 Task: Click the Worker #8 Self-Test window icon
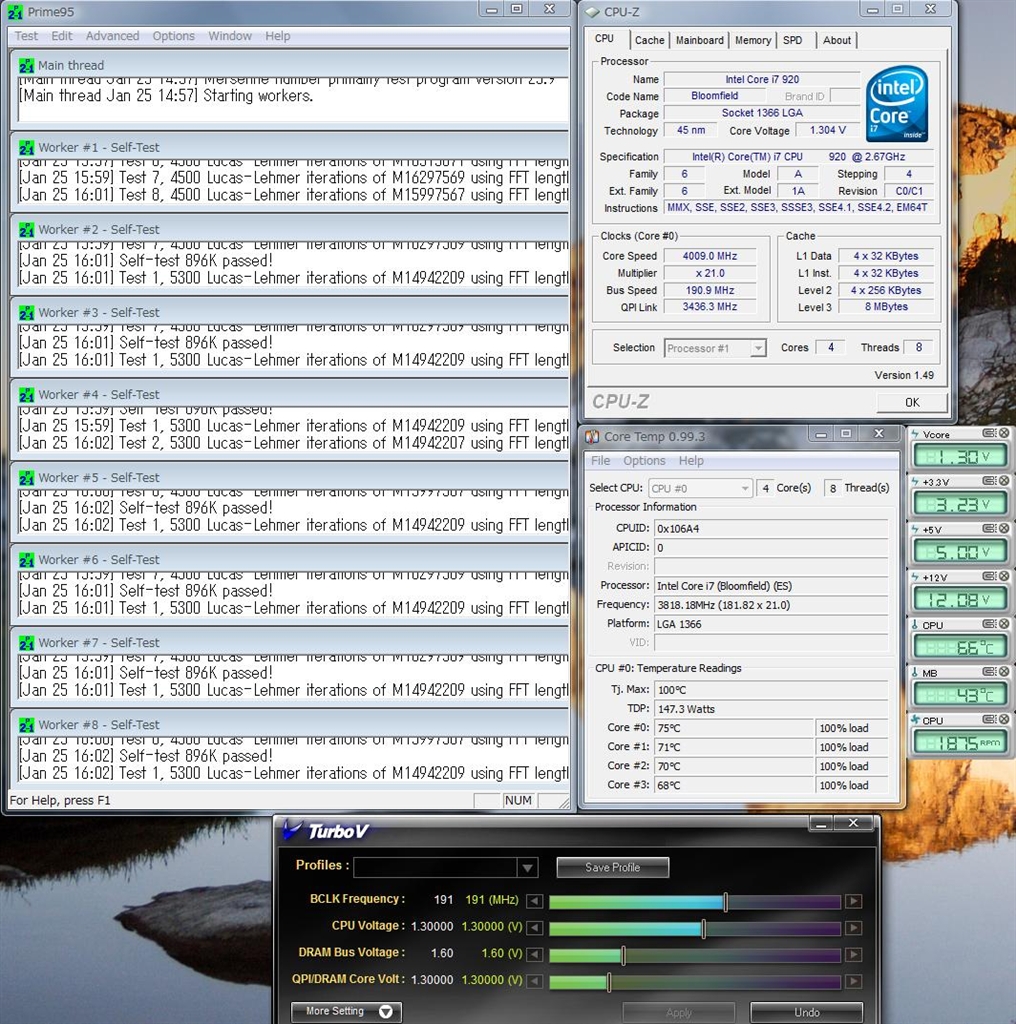point(26,726)
